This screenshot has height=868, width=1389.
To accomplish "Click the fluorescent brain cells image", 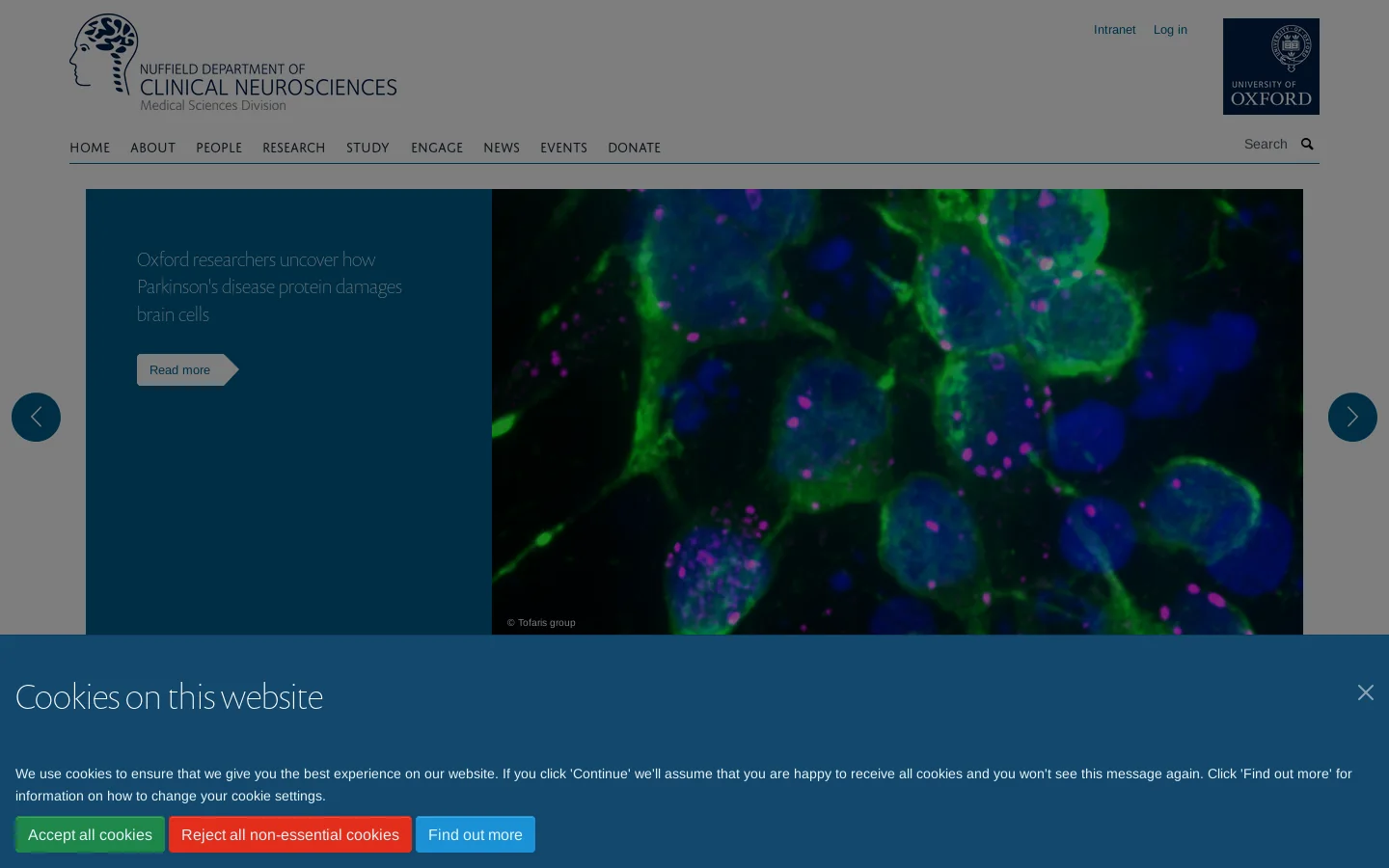I will [x=897, y=412].
